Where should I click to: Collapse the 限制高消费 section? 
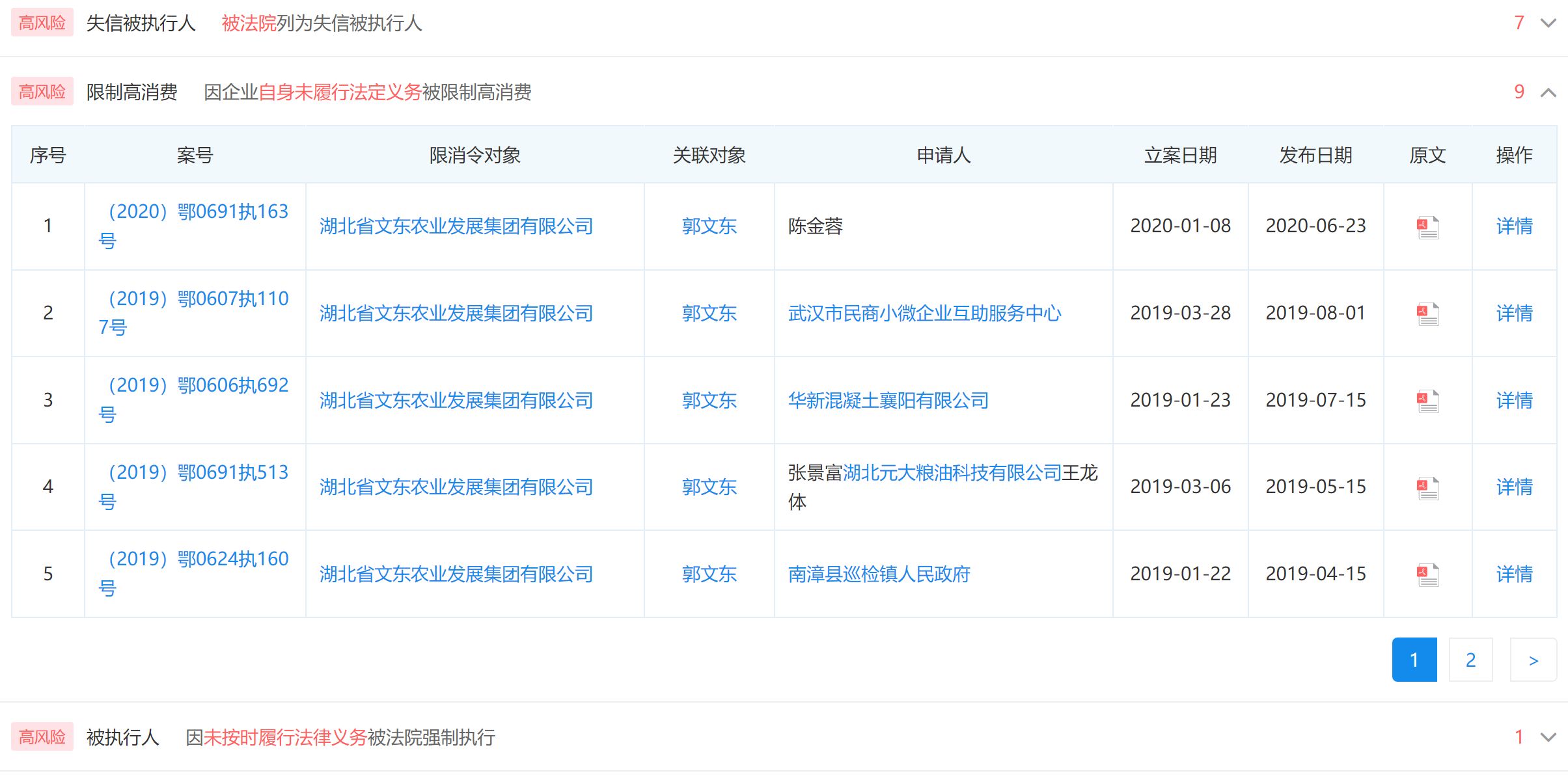(x=1548, y=92)
